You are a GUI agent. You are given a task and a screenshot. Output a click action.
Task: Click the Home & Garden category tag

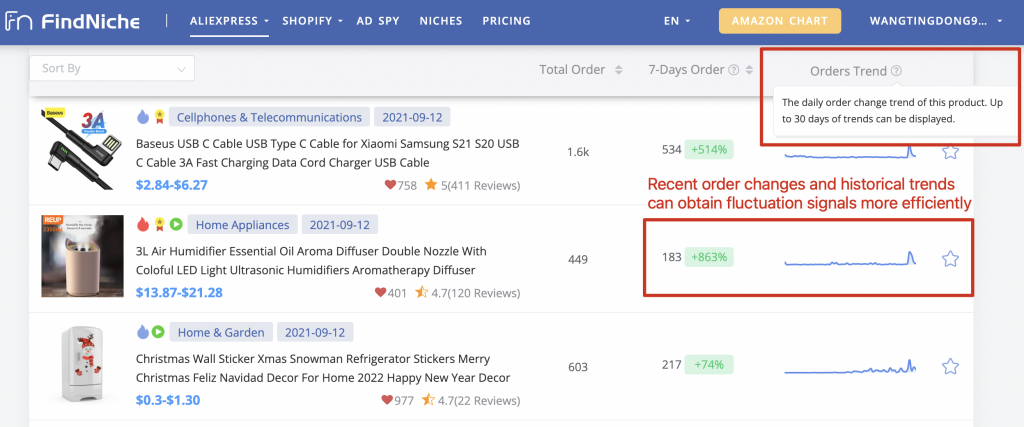(221, 332)
